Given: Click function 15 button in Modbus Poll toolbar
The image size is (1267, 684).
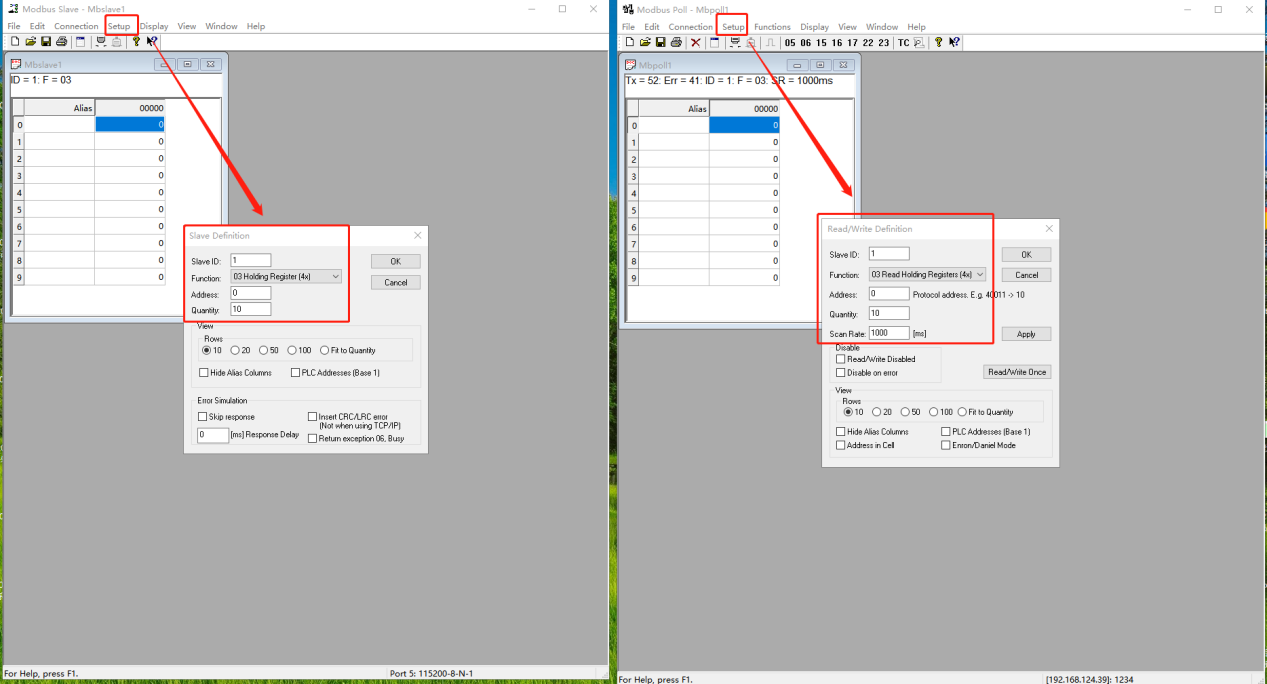Looking at the screenshot, I should tap(821, 43).
